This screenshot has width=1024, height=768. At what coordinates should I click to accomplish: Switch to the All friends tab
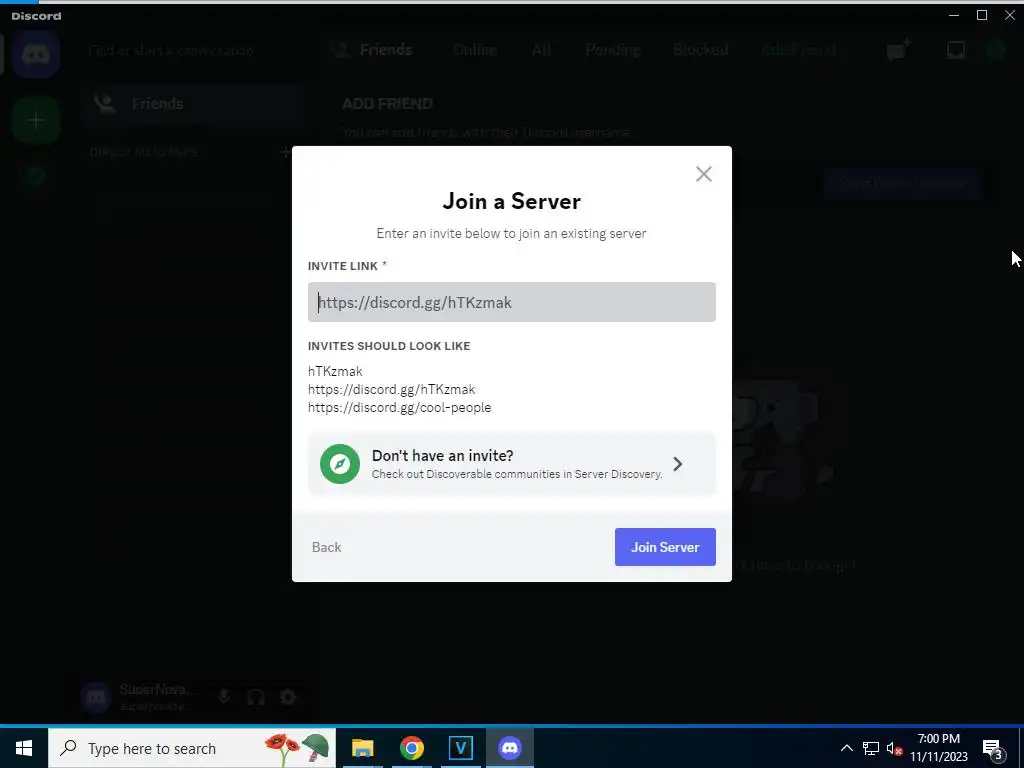pyautogui.click(x=541, y=50)
